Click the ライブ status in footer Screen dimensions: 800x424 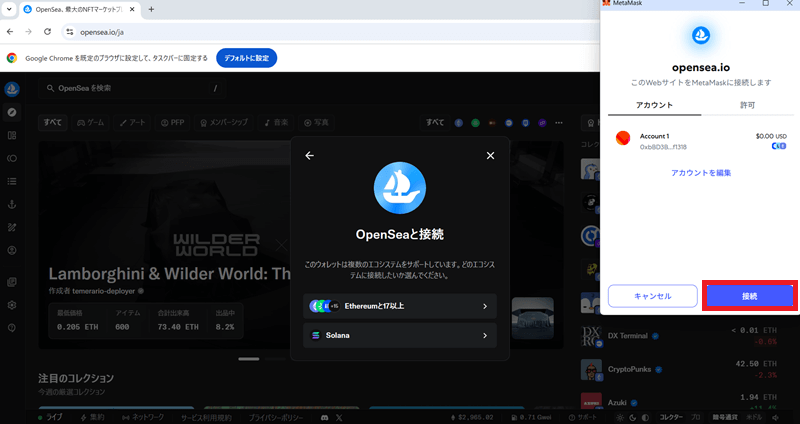(x=50, y=417)
